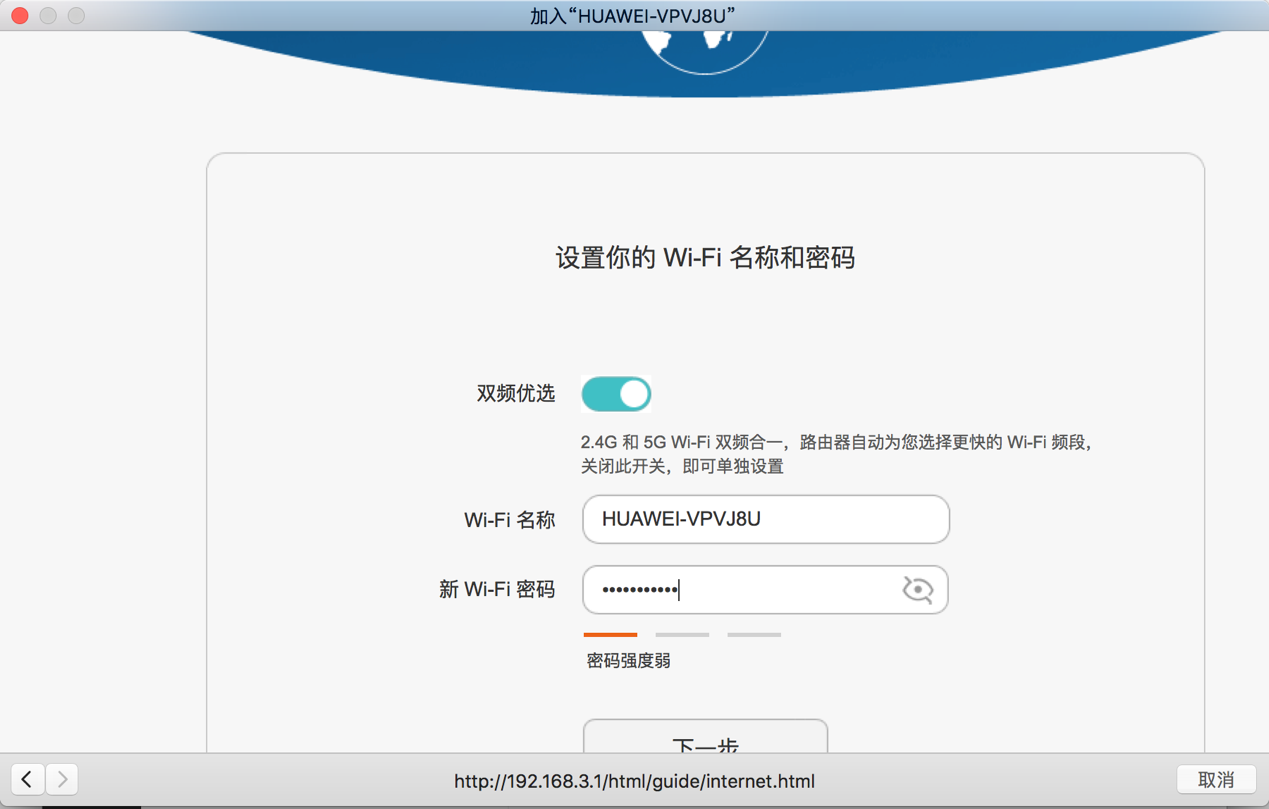Screen dimensions: 1269x809
Task: Go back with the left arrow button
Action: point(28,779)
